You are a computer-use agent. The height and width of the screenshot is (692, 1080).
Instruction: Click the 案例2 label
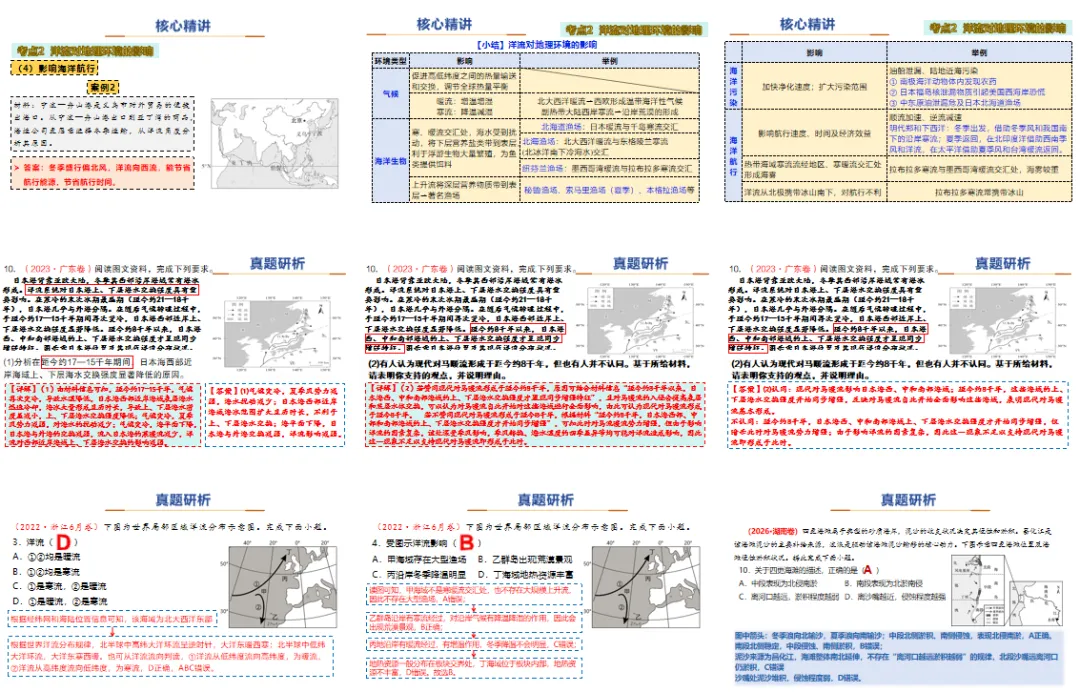[x=103, y=87]
